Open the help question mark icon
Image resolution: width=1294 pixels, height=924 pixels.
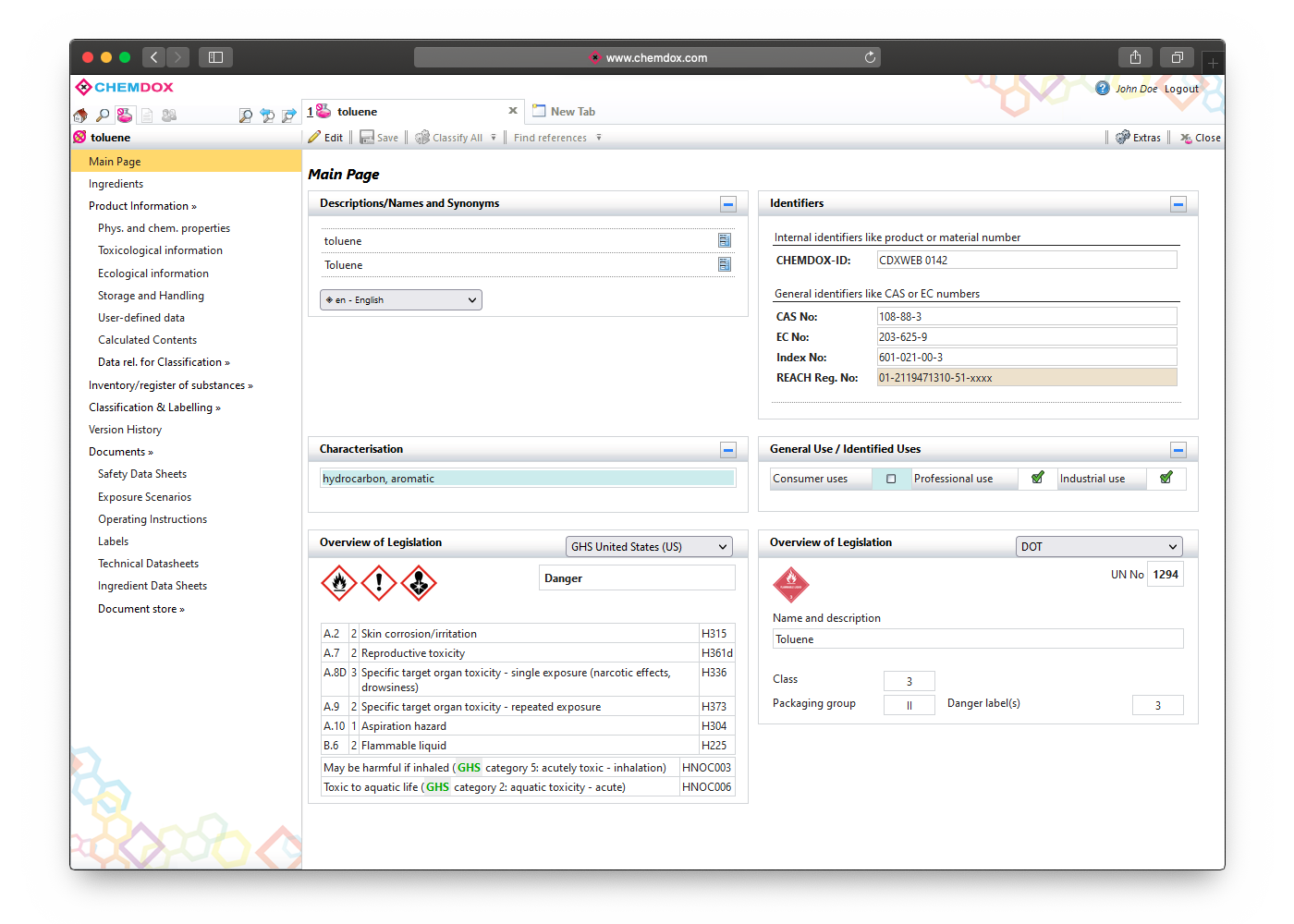coord(1103,88)
